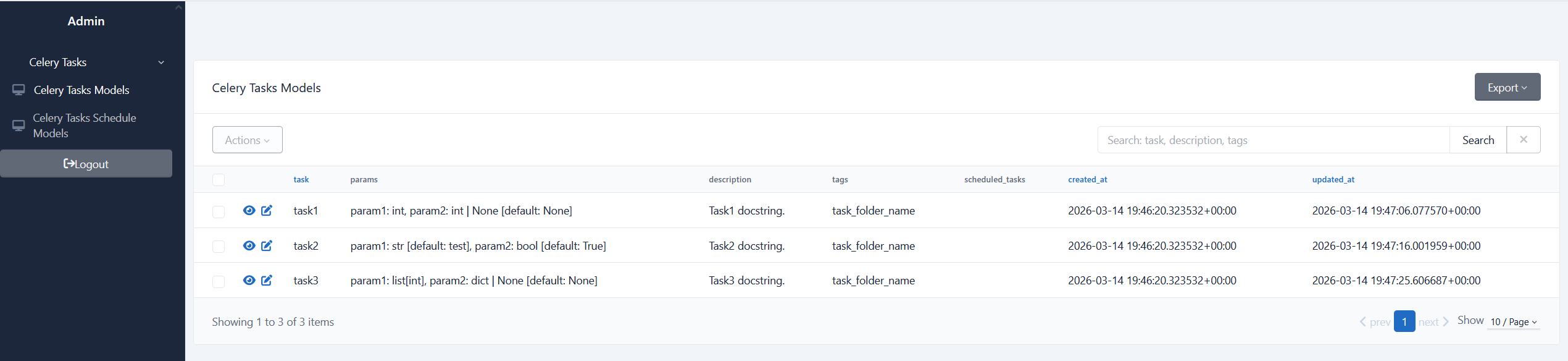The height and width of the screenshot is (361, 1568).
Task: Click the 'Celery Tasks Models' page heading
Action: 266,88
